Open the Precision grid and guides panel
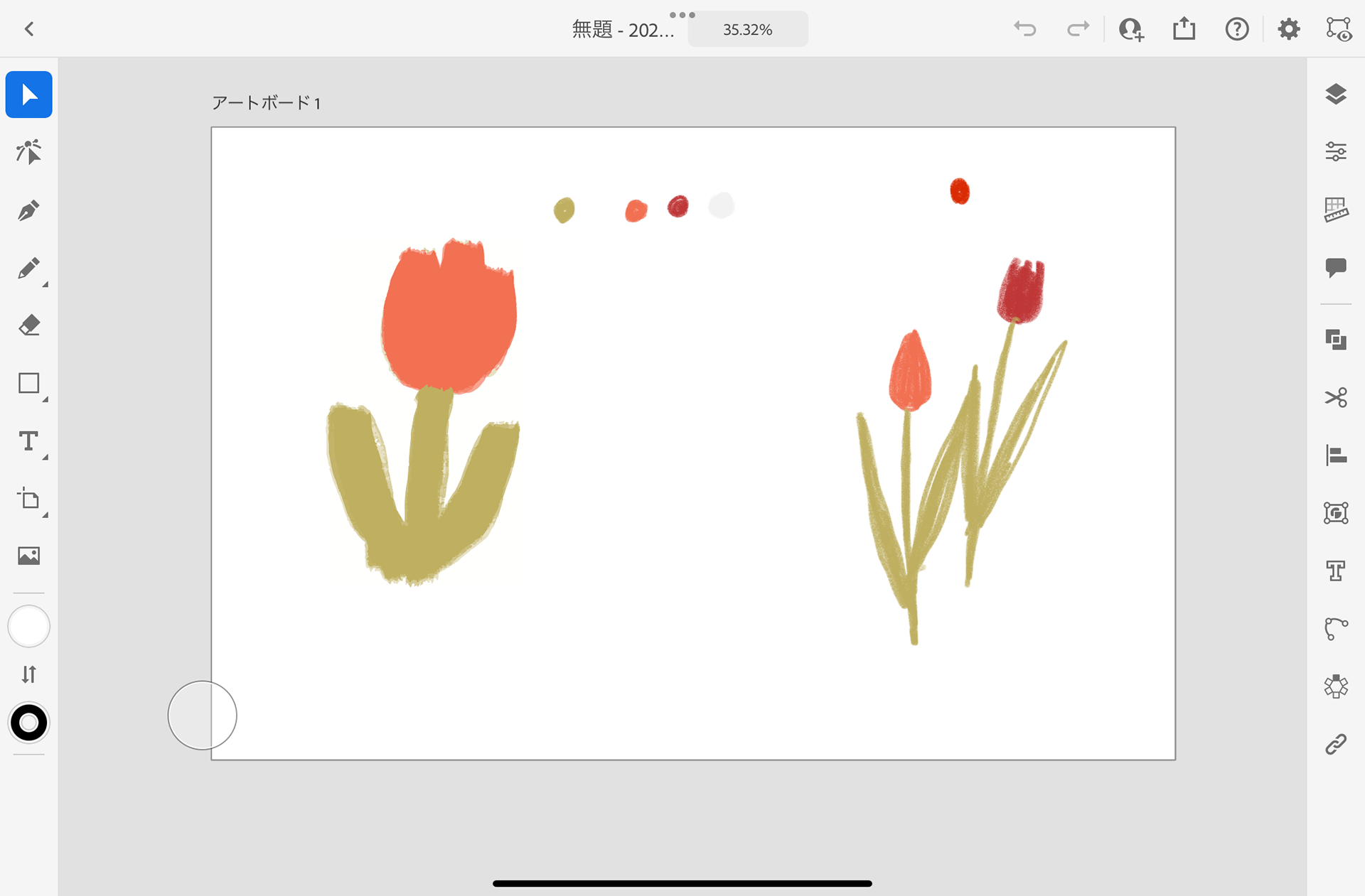This screenshot has height=896, width=1365. 1337,210
